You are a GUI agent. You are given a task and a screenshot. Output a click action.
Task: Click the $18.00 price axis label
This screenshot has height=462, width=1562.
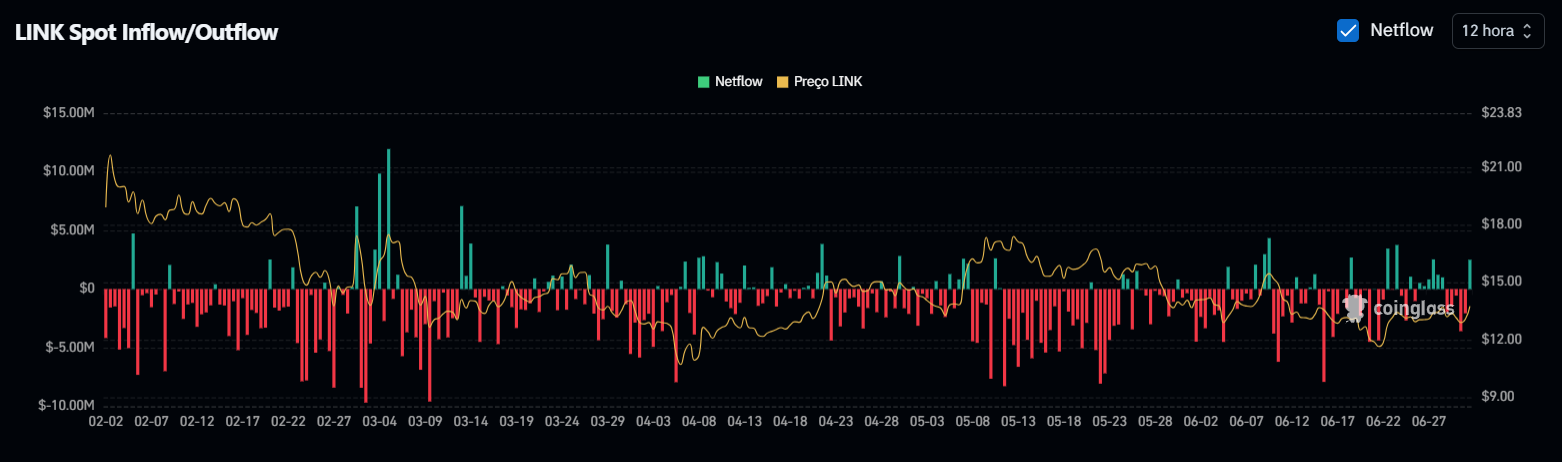coord(1501,224)
